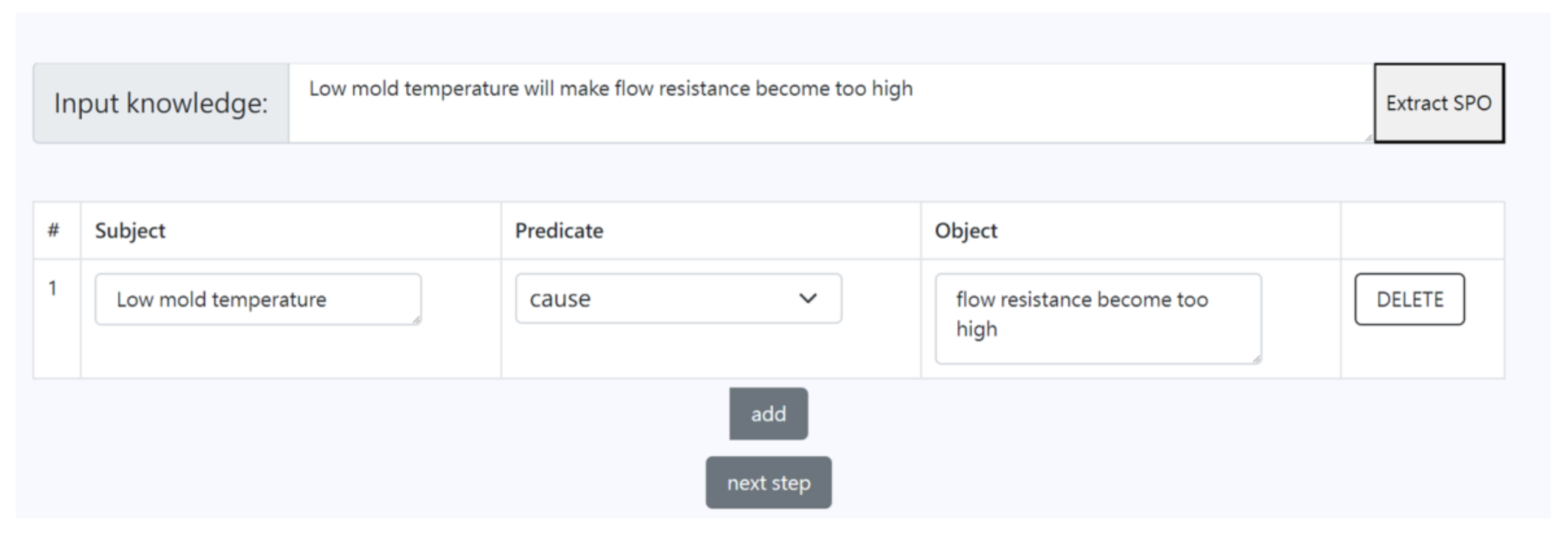Viewport: 1568px width, 534px height.
Task: Focus the Input knowledge text area
Action: pos(828,103)
